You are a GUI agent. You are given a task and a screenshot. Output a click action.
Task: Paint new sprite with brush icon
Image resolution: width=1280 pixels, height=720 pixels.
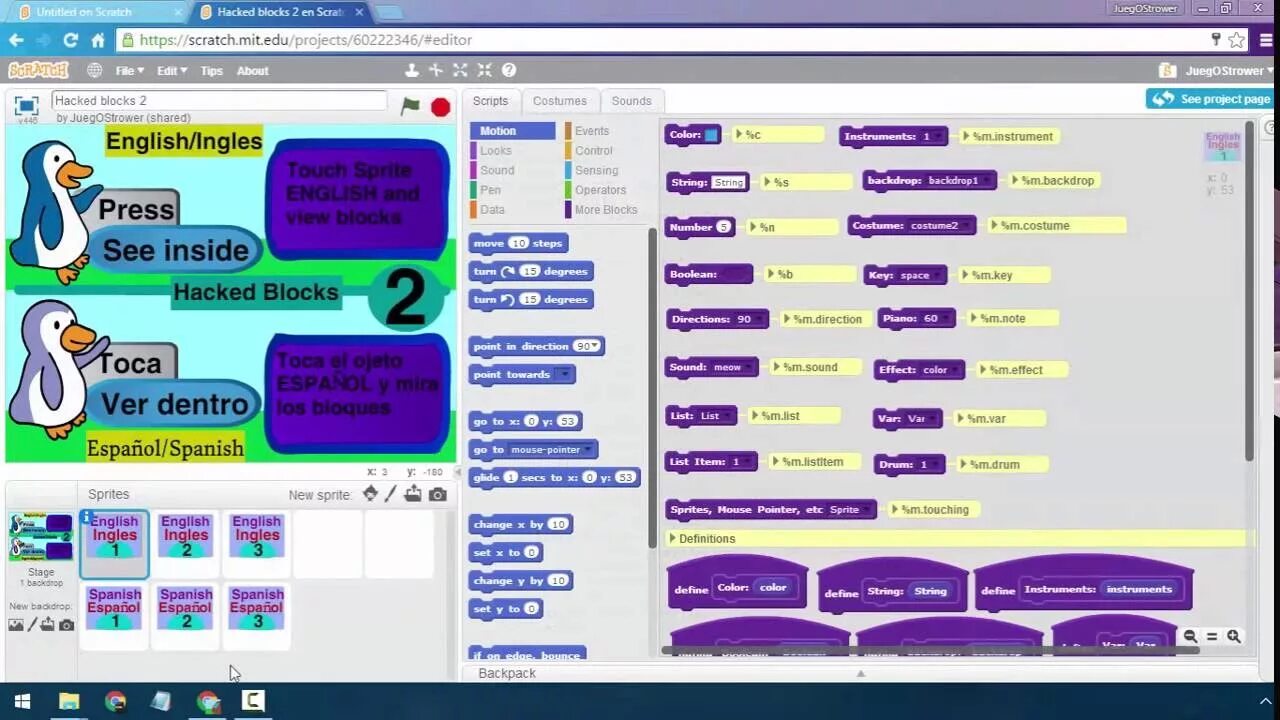(392, 494)
